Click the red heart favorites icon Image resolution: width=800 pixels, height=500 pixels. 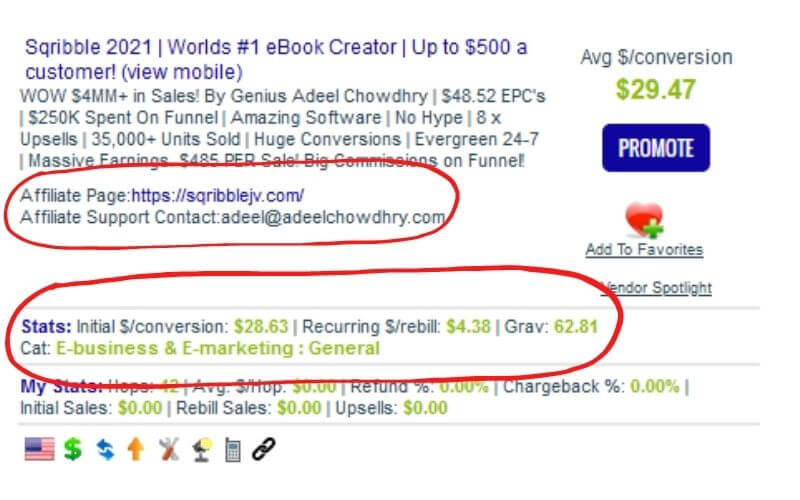644,220
